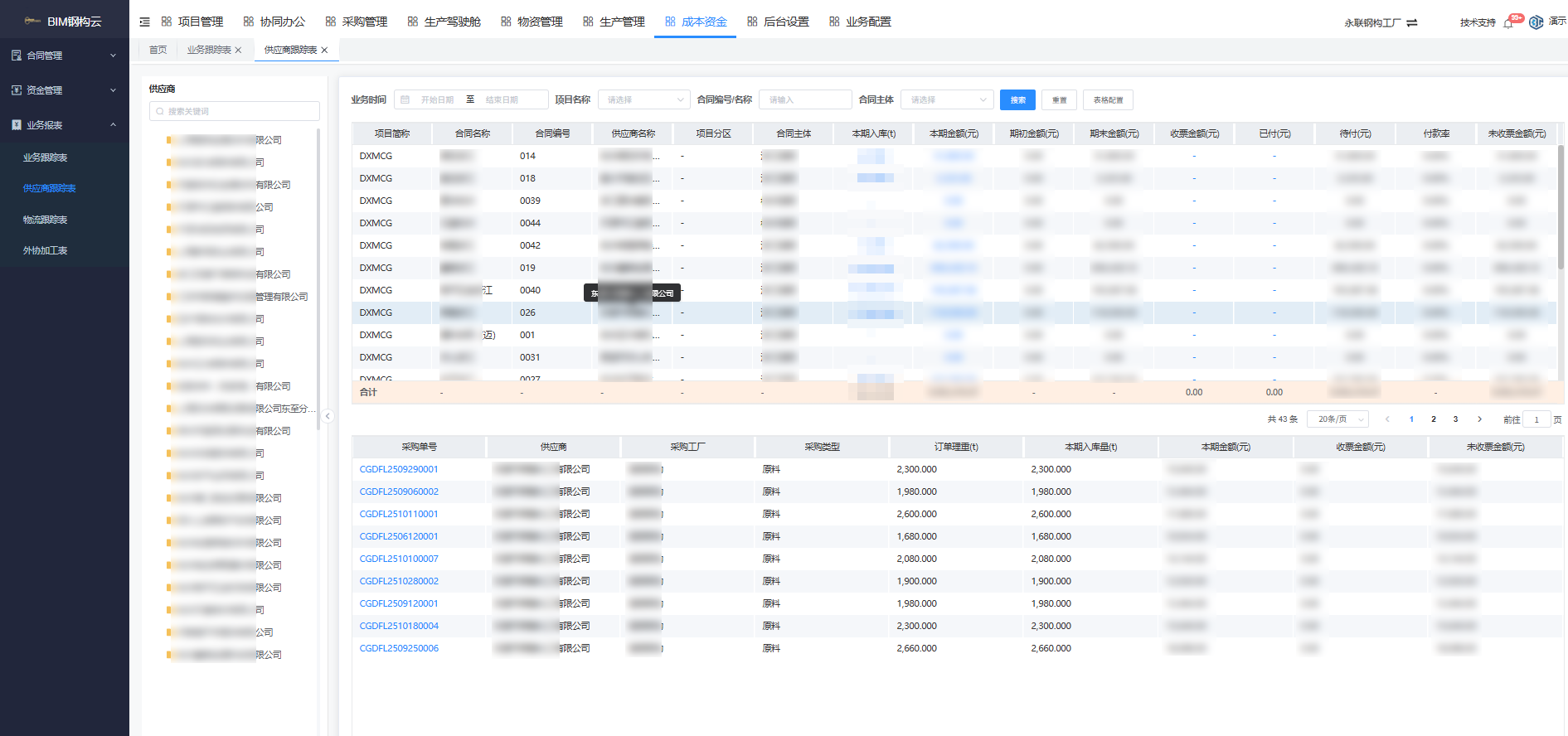Click the 演示 user avatar icon
The height and width of the screenshot is (736, 1568).
point(1536,22)
